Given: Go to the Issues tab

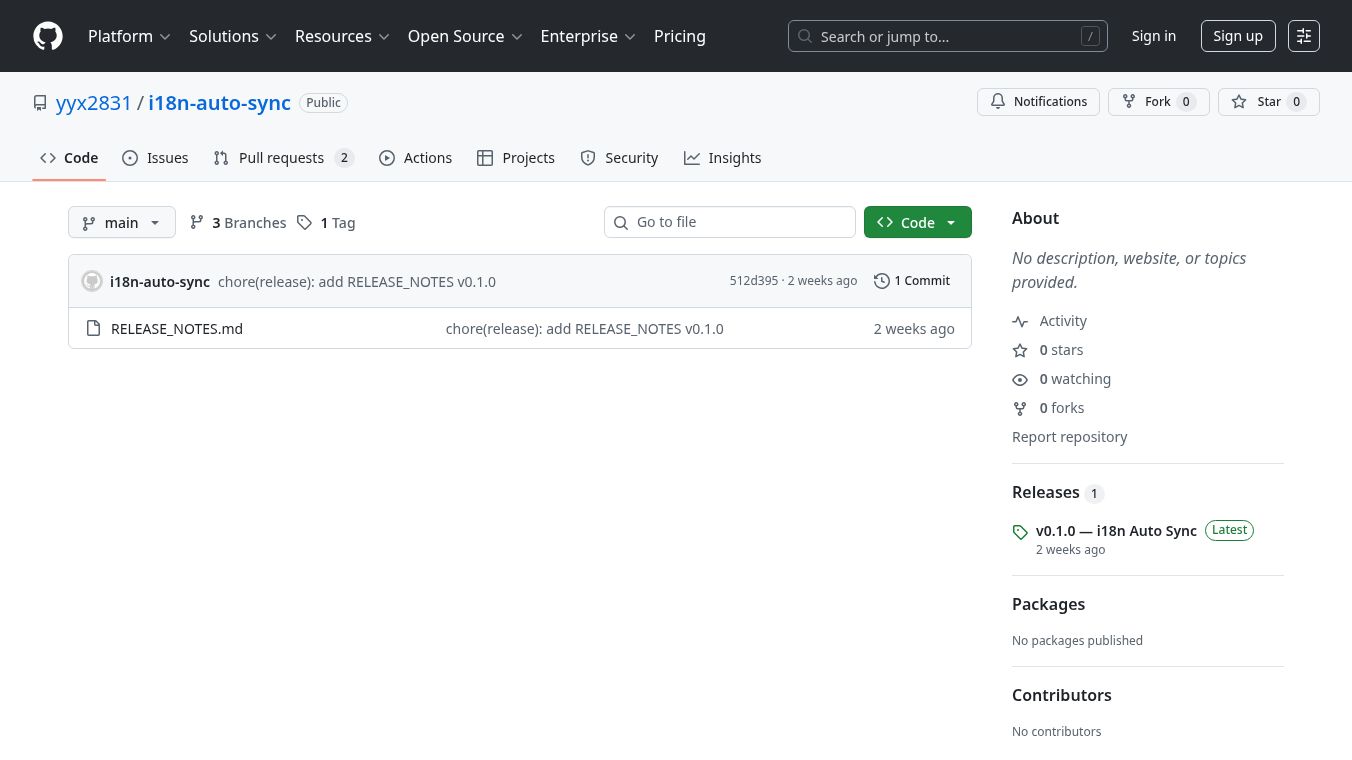Looking at the screenshot, I should [155, 158].
